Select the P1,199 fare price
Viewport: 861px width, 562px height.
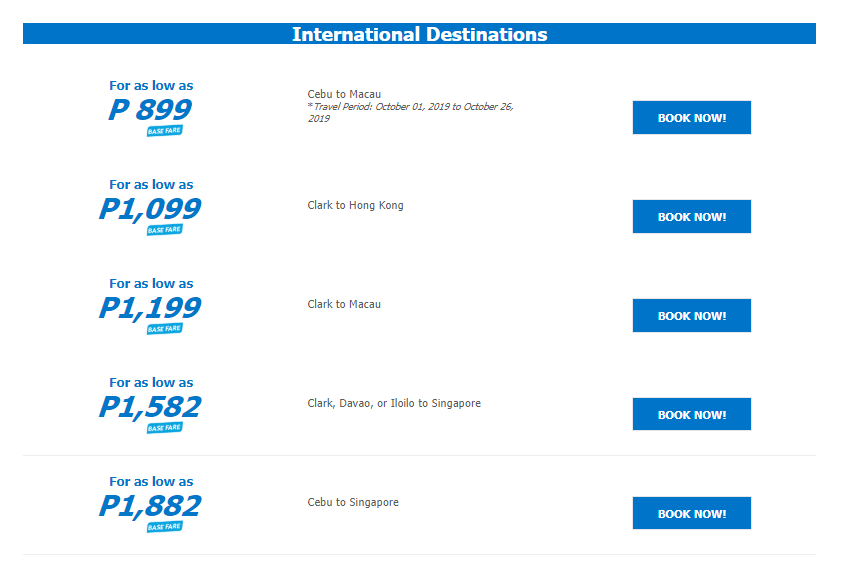pos(150,308)
